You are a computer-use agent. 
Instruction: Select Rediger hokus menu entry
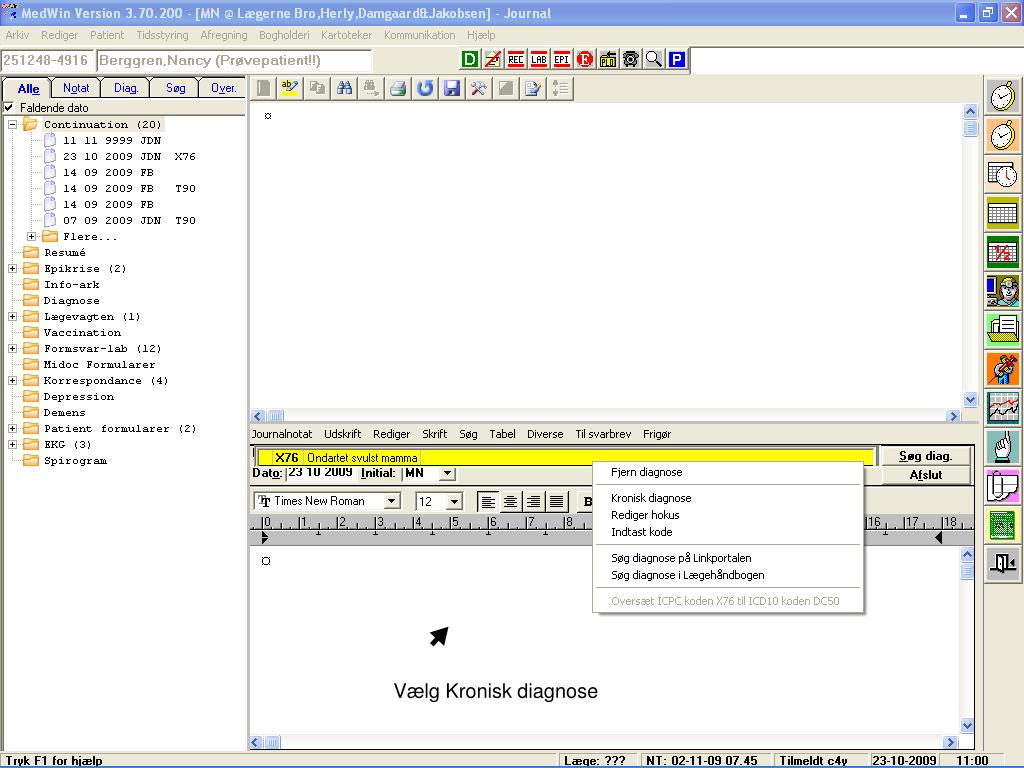click(645, 515)
